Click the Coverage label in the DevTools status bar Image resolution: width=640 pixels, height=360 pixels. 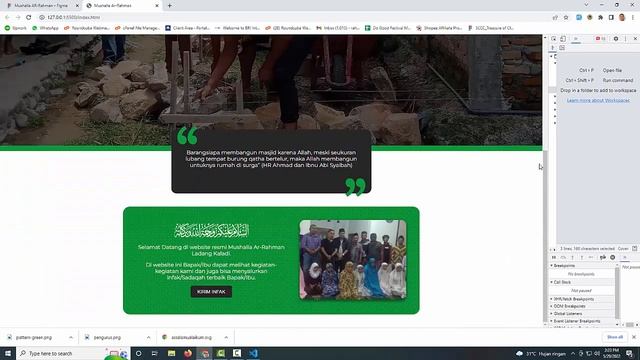pyautogui.click(x=623, y=249)
